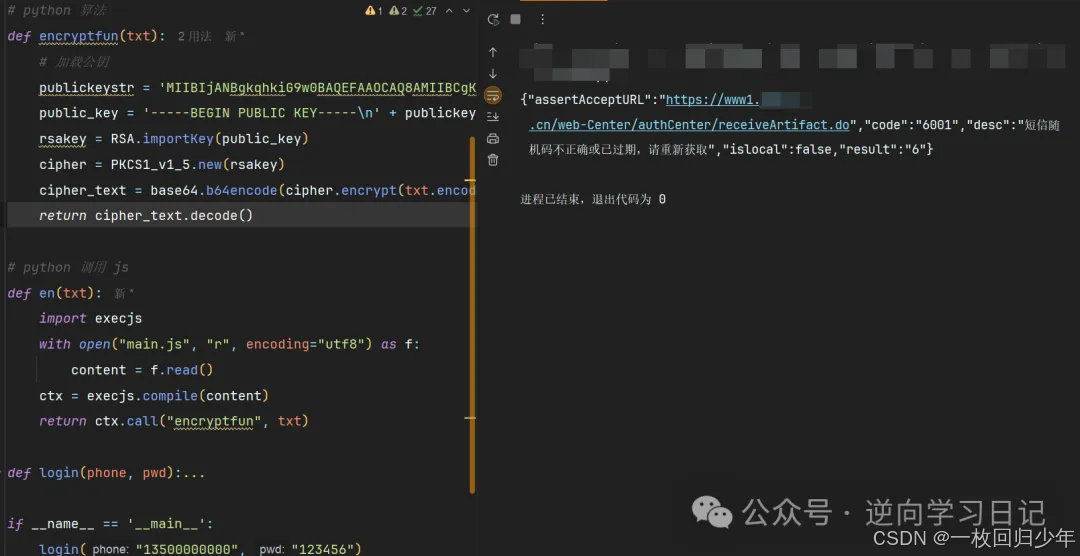The image size is (1080, 556).
Task: Click the Rerun icon in run panel
Action: tap(493, 19)
